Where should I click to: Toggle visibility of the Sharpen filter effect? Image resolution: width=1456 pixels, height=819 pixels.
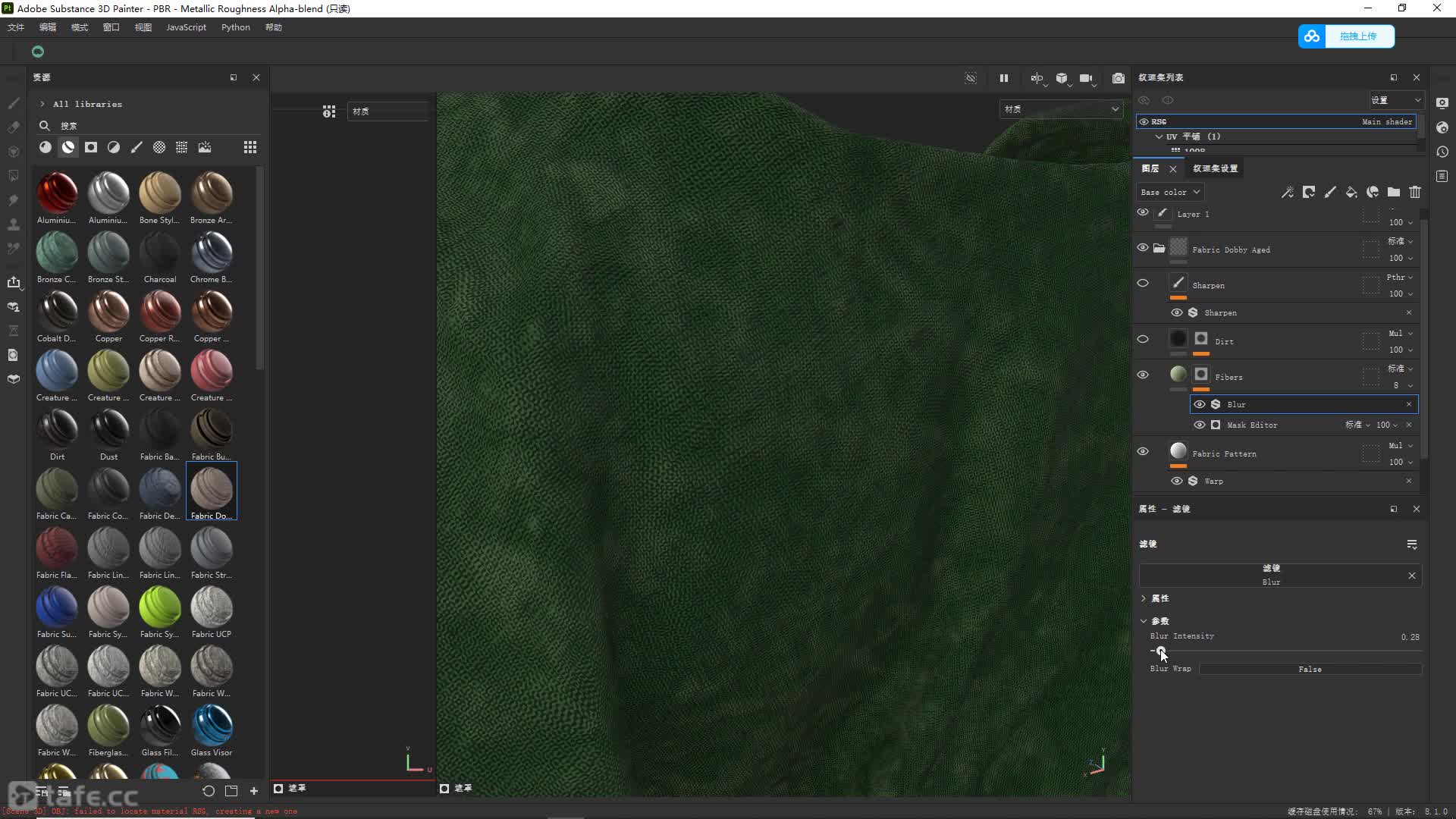pos(1177,312)
